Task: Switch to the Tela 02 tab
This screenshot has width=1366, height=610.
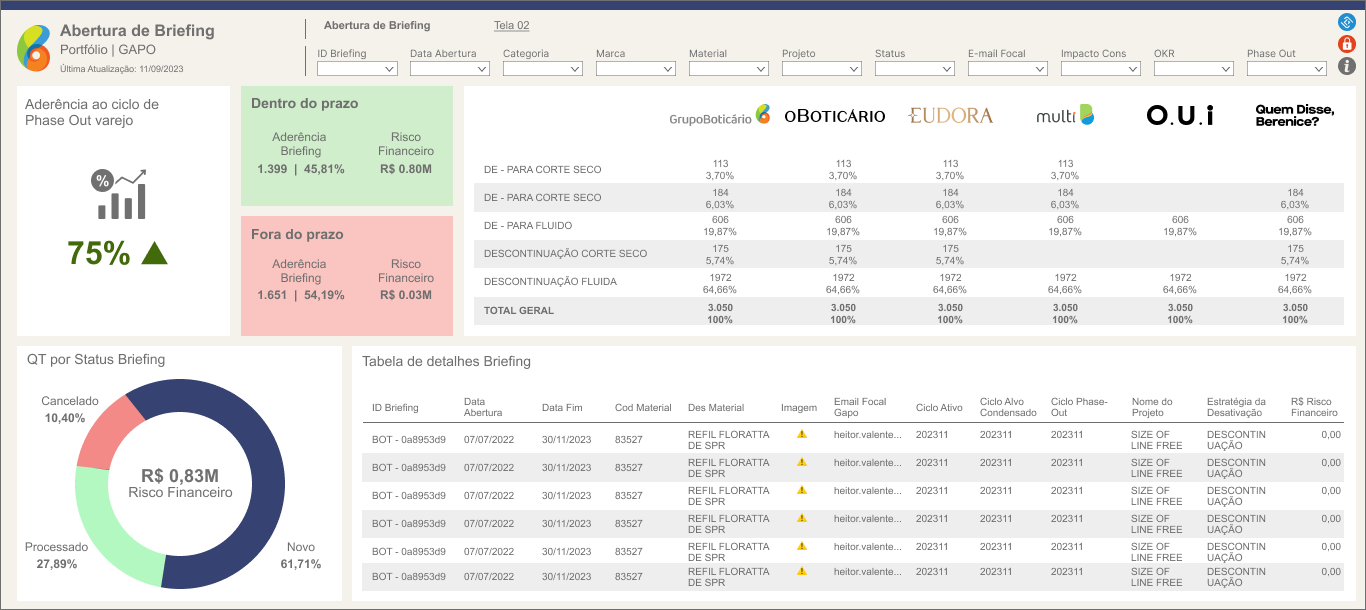Action: [511, 26]
